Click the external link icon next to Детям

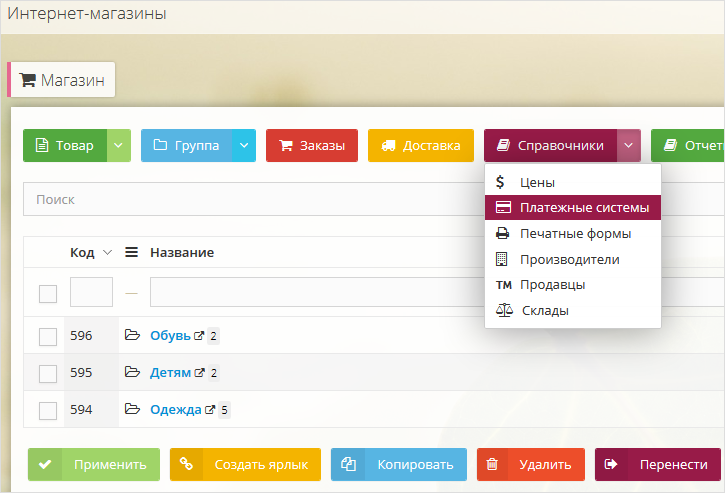(200, 373)
